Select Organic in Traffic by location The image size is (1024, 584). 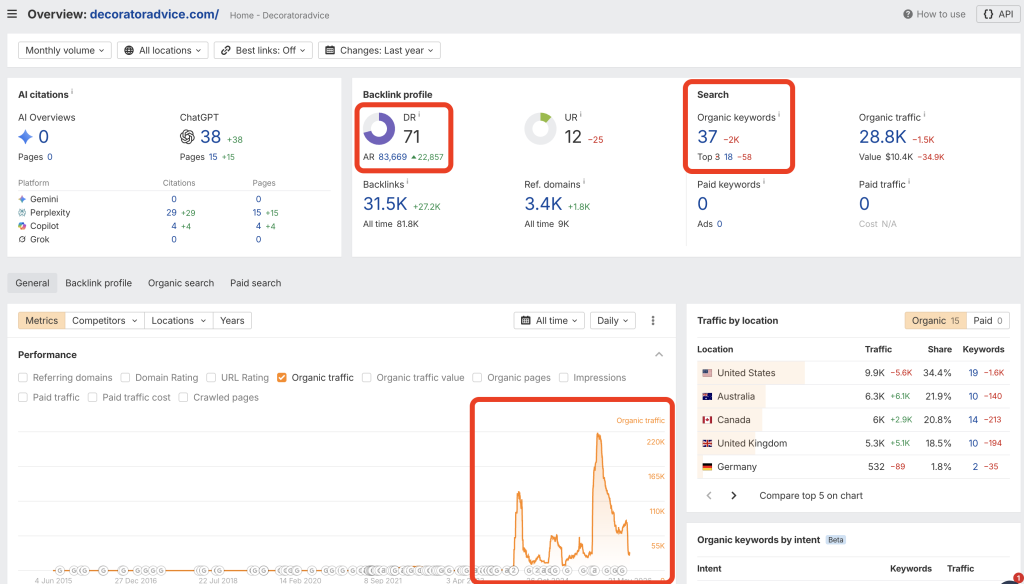(935, 321)
